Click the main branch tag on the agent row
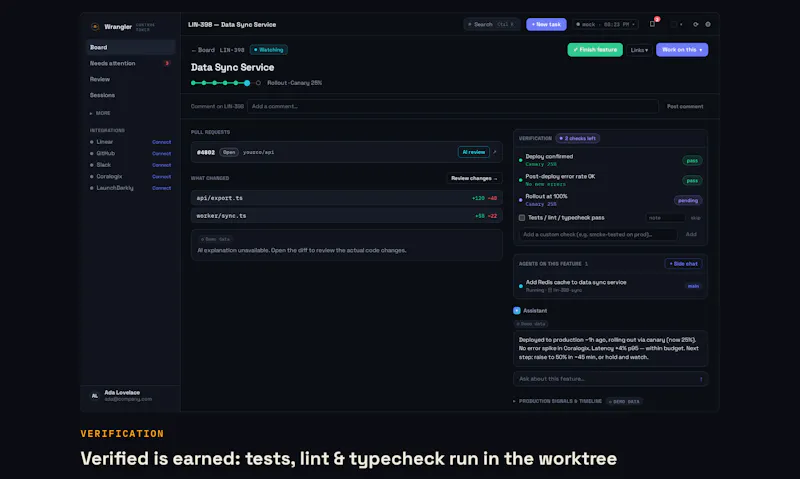Screen dimensions: 800x479 coord(693,286)
